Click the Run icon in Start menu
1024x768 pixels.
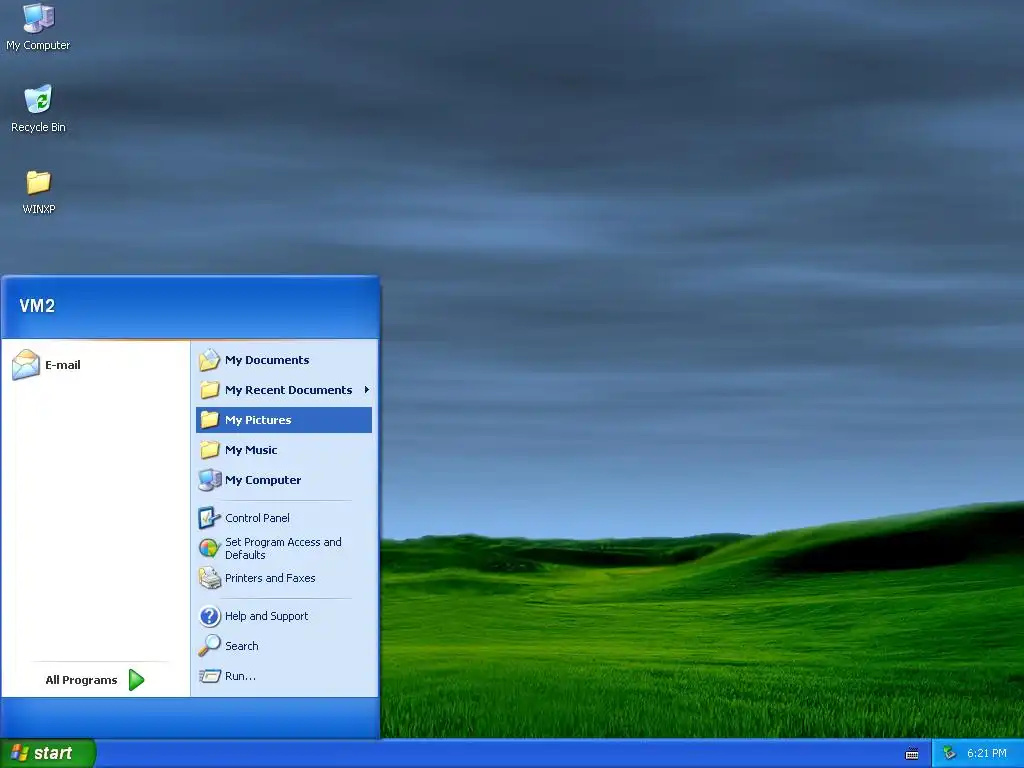[x=209, y=676]
